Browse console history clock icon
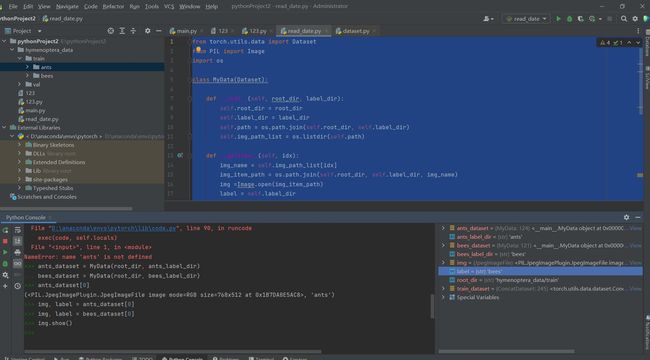650x360 pixels. (x=17, y=286)
